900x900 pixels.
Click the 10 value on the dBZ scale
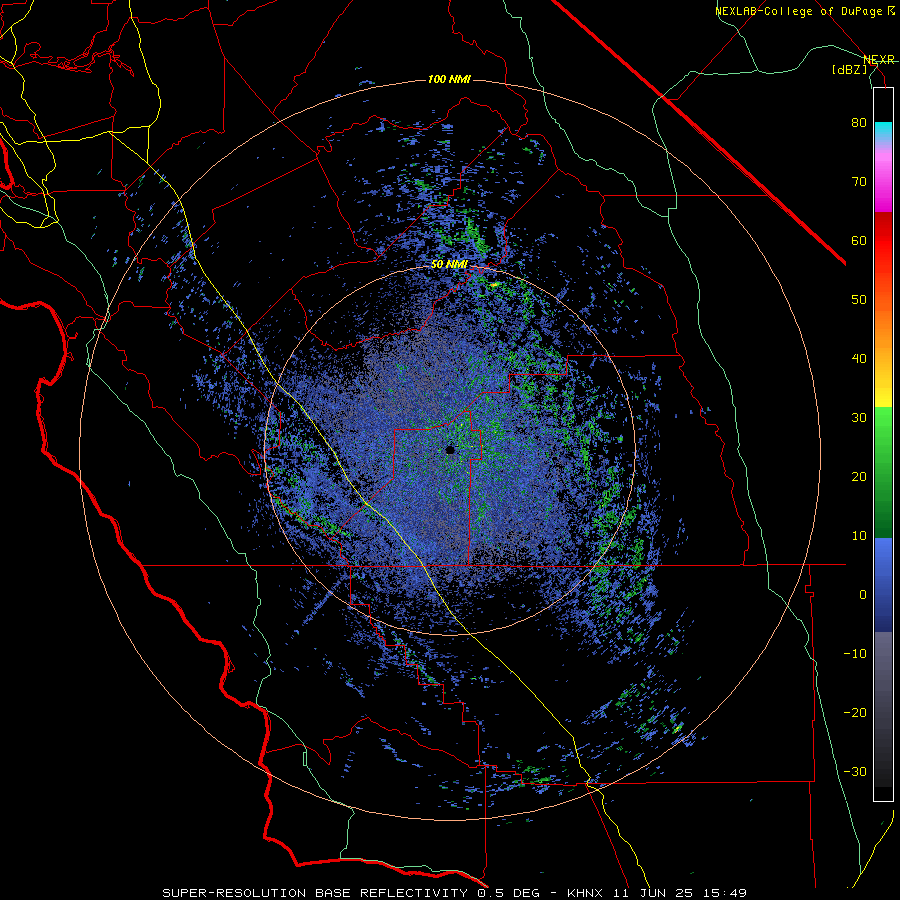pyautogui.click(x=859, y=536)
